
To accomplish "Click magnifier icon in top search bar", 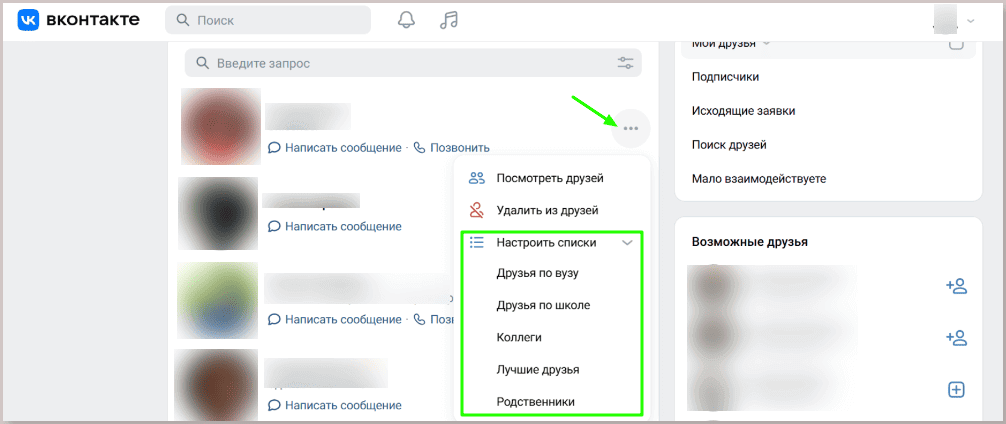I will [x=183, y=20].
